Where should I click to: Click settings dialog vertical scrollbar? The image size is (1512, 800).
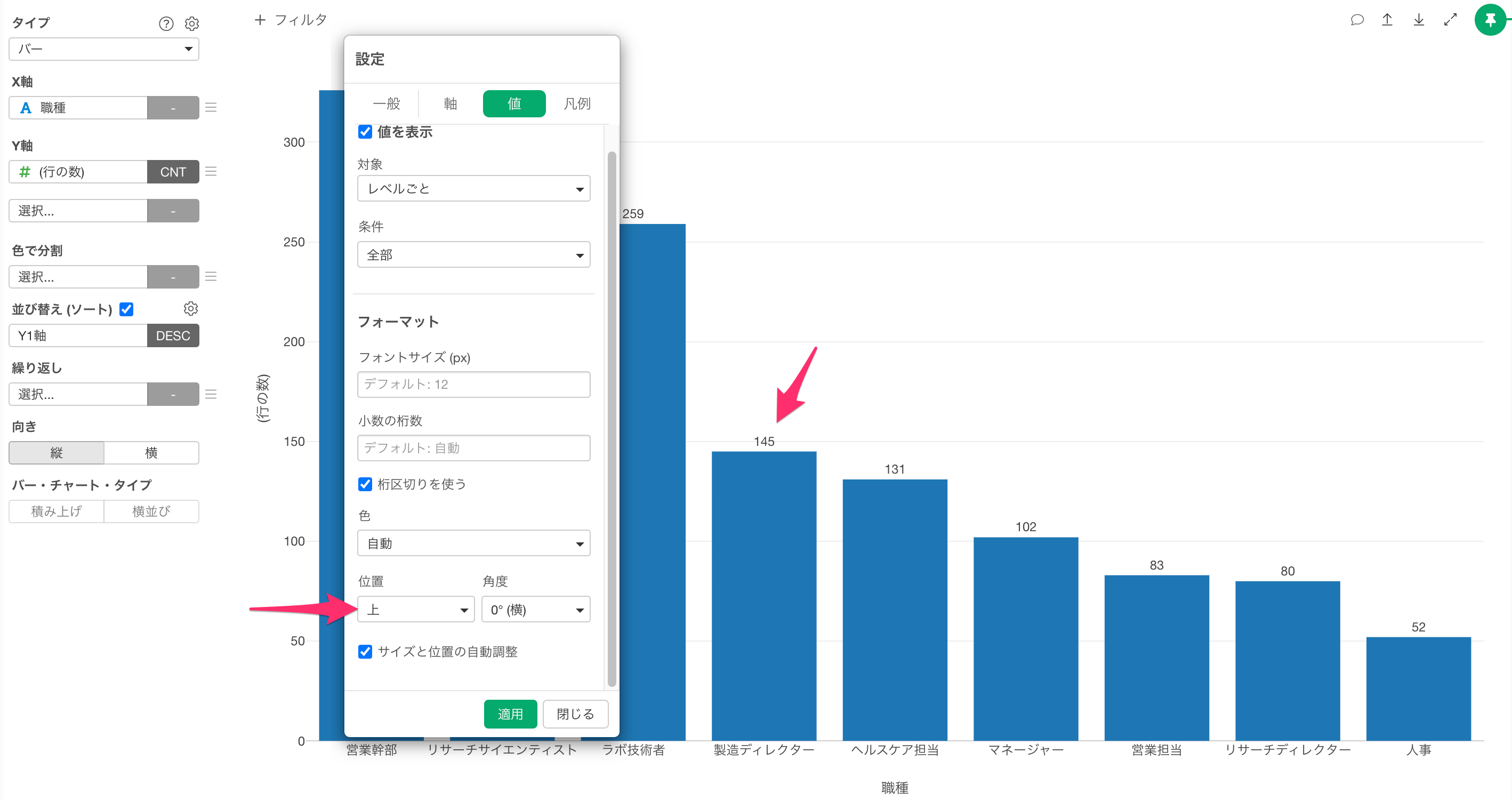612,419
